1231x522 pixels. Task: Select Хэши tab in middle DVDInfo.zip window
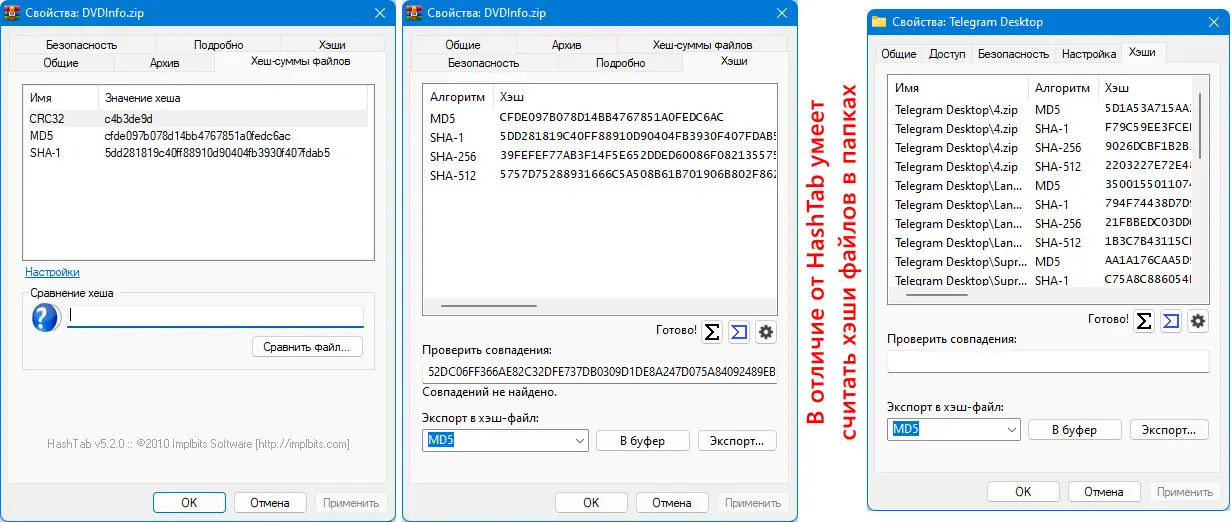[734, 61]
